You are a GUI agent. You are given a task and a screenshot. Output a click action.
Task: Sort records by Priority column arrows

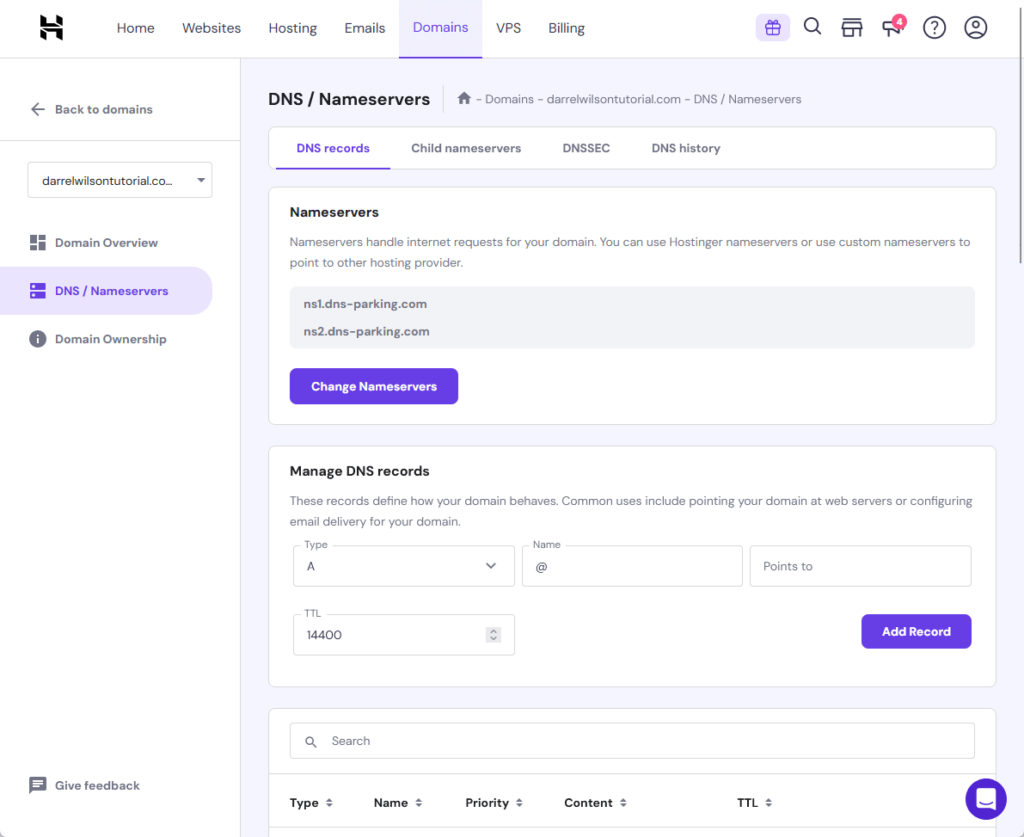tap(519, 803)
